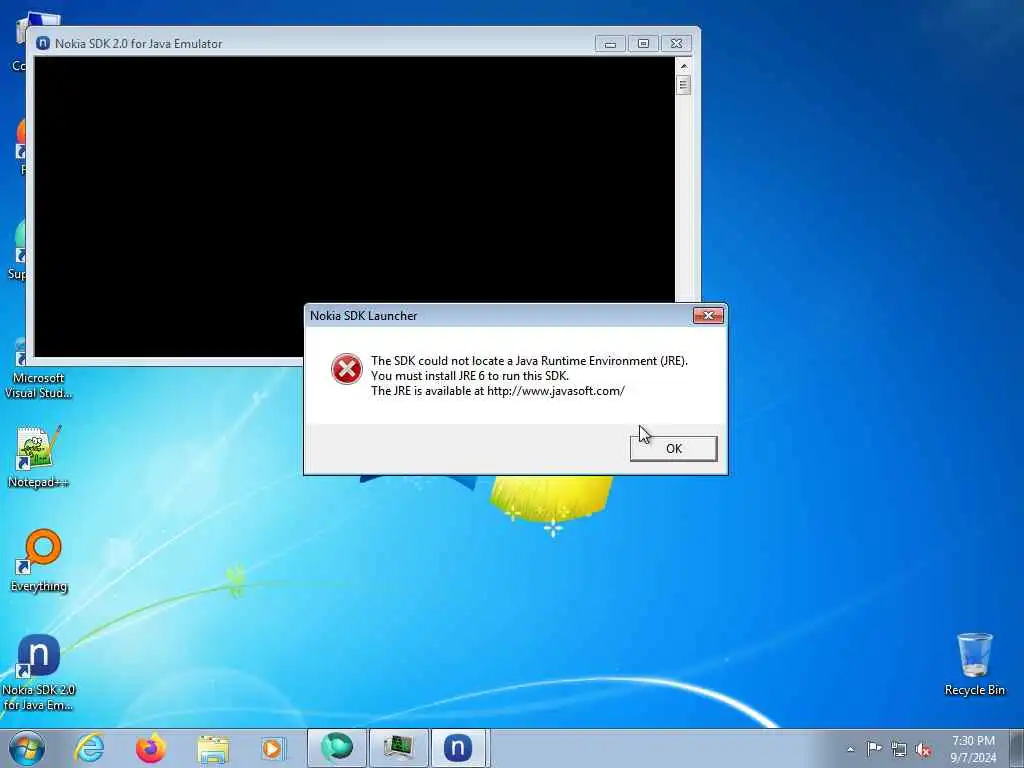This screenshot has height=768, width=1024.
Task: Switch to the green globe taskbar app
Action: coord(336,748)
